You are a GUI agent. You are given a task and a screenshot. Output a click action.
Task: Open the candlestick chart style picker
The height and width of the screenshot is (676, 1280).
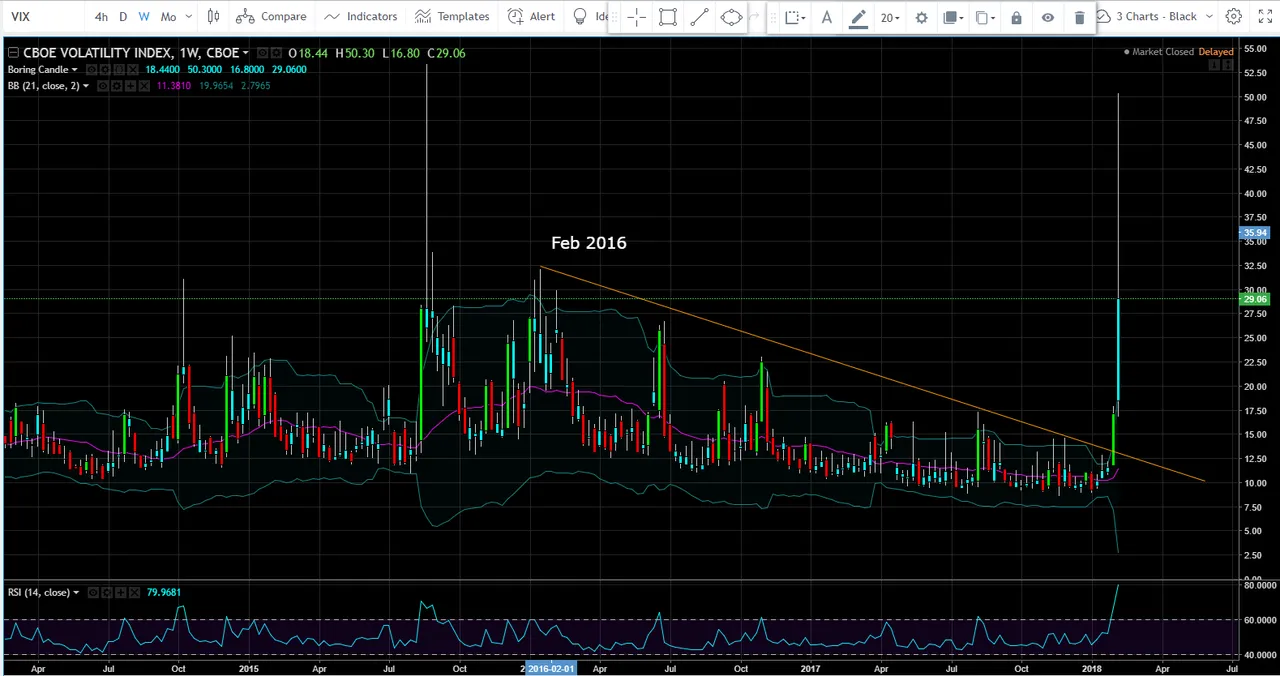pyautogui.click(x=213, y=17)
